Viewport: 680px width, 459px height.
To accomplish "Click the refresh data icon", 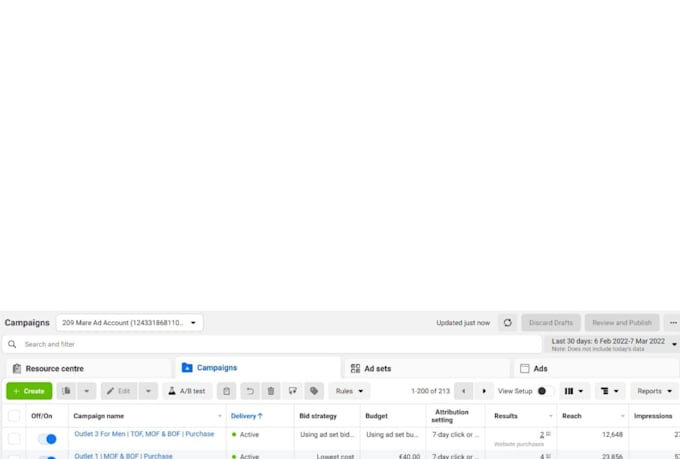I will pos(507,323).
